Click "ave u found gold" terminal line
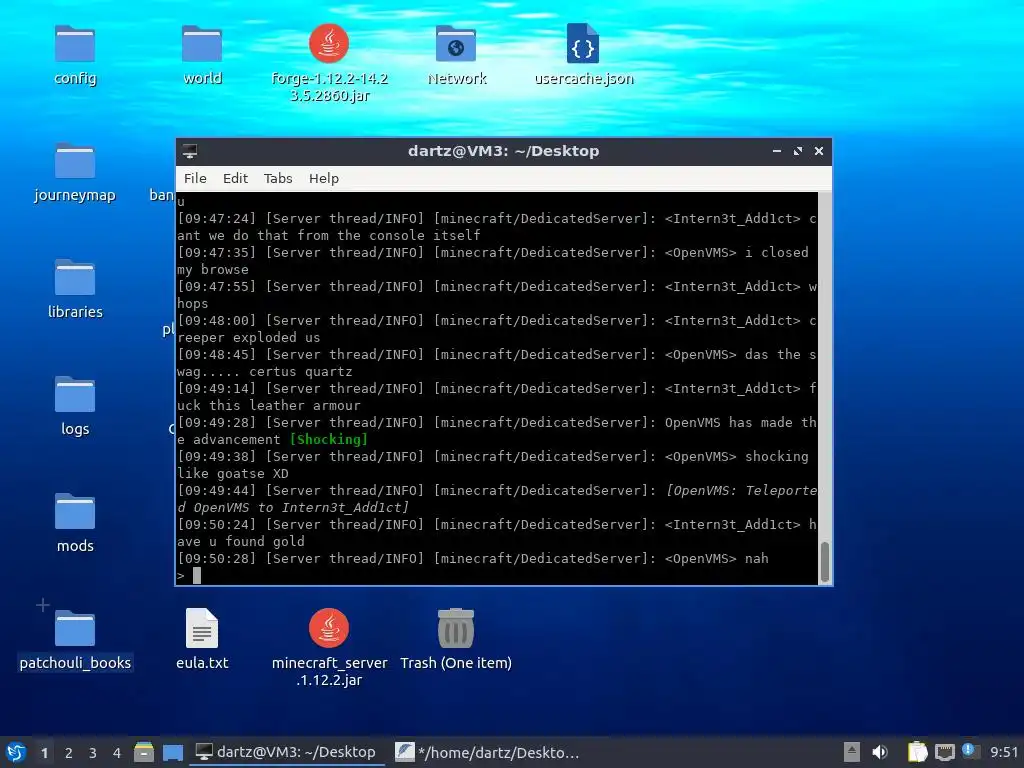This screenshot has width=1024, height=768. point(240,541)
